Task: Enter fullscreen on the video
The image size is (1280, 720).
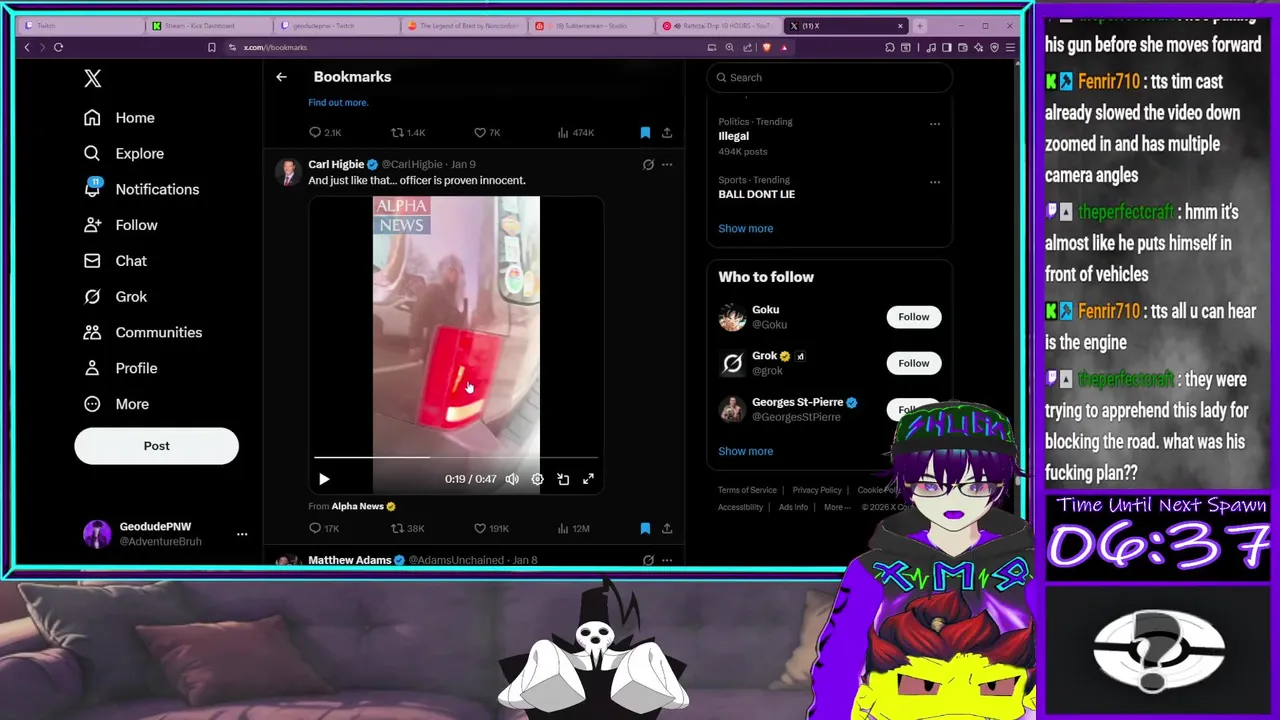Action: click(x=588, y=479)
